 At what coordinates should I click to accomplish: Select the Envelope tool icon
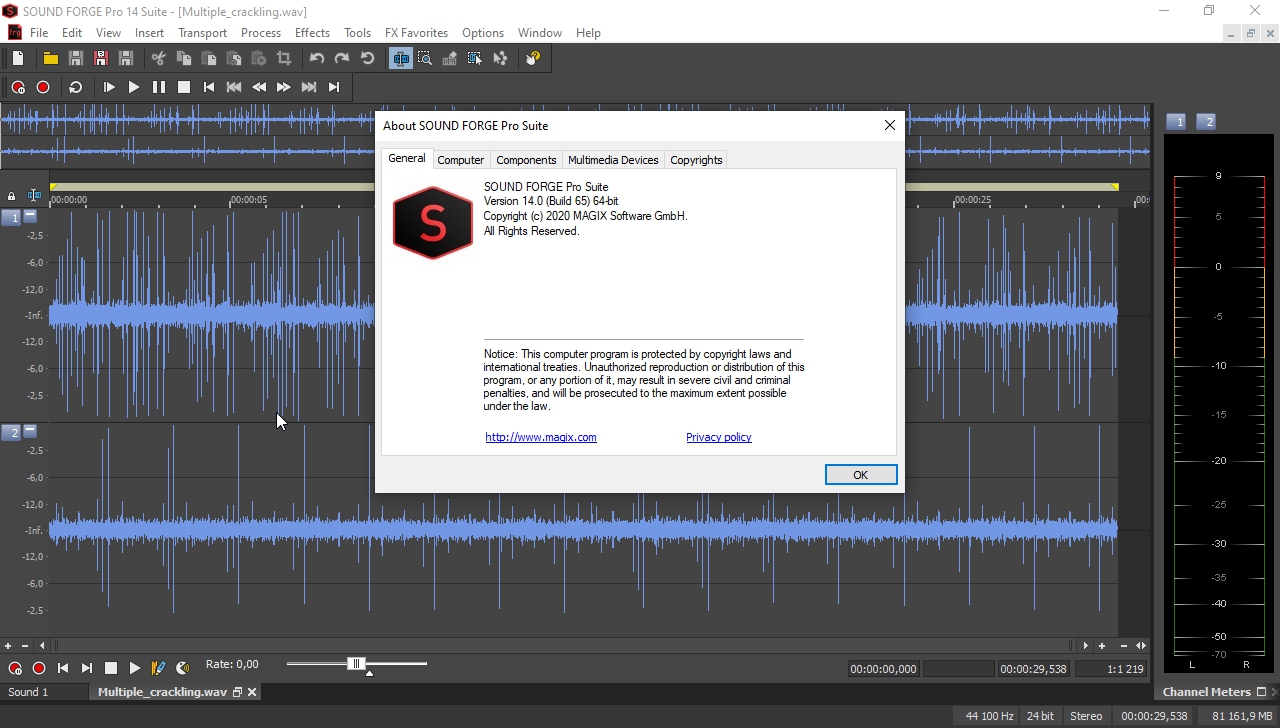500,58
